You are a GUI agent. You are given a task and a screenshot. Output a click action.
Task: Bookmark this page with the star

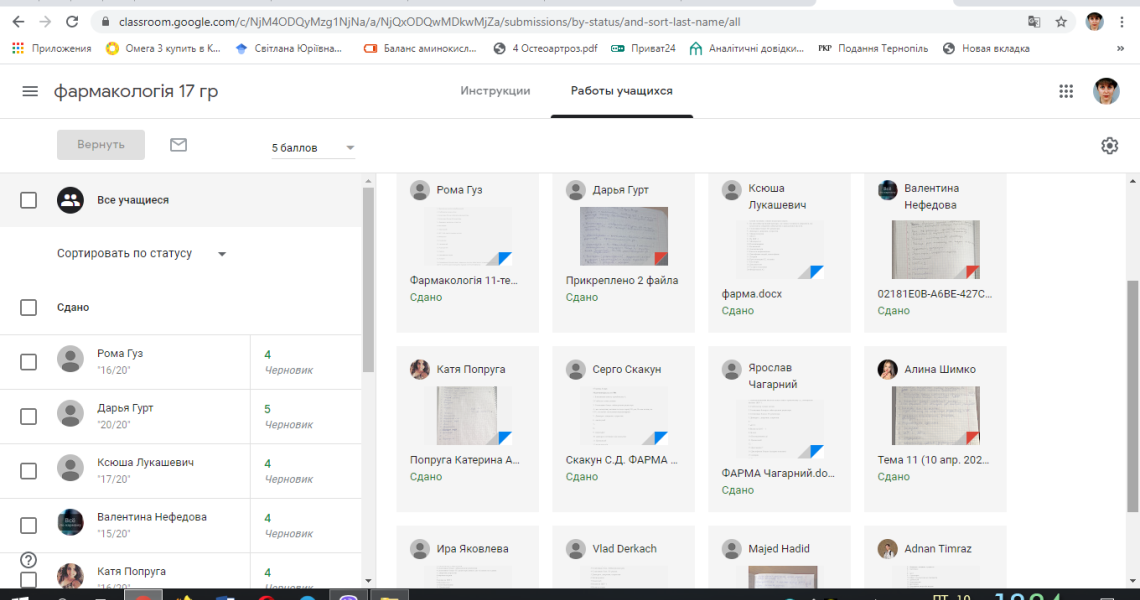tap(1061, 22)
